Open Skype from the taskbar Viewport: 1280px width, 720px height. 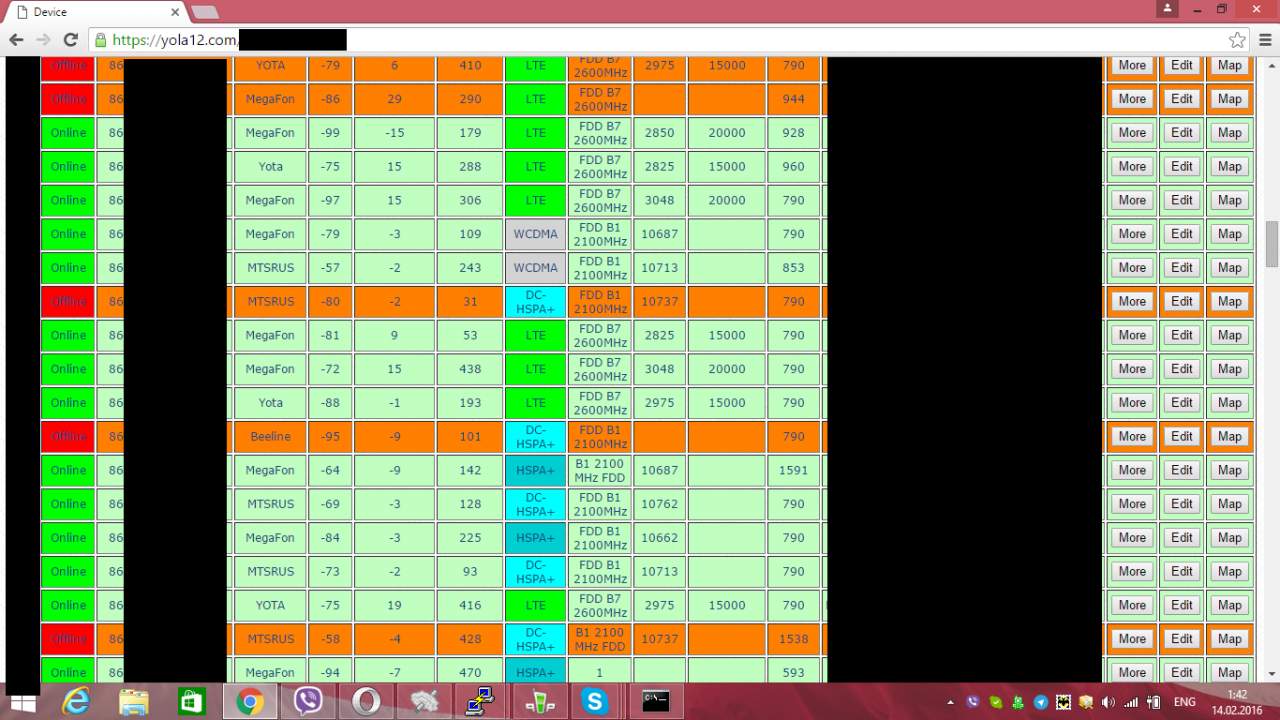click(x=595, y=702)
